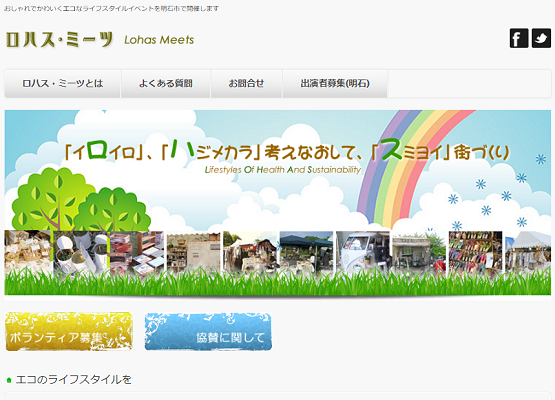555x400 pixels.
Task: Open the Twitter bird icon link
Action: point(541,38)
